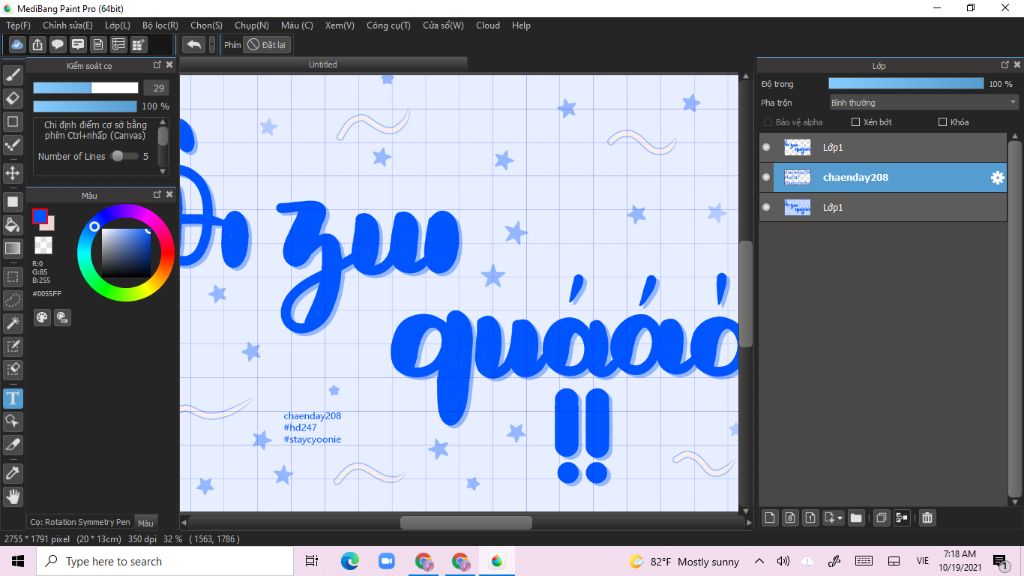Select the Magic Wand tool
1024x576 pixels.
pyautogui.click(x=12, y=323)
